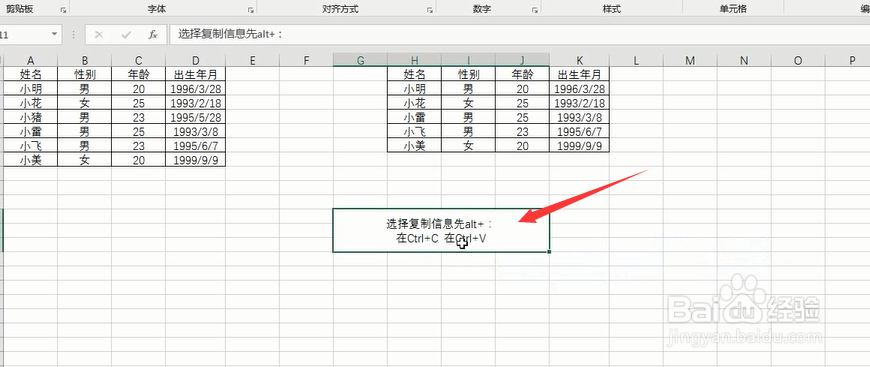Select 1996/3/28 in column D

[195, 88]
